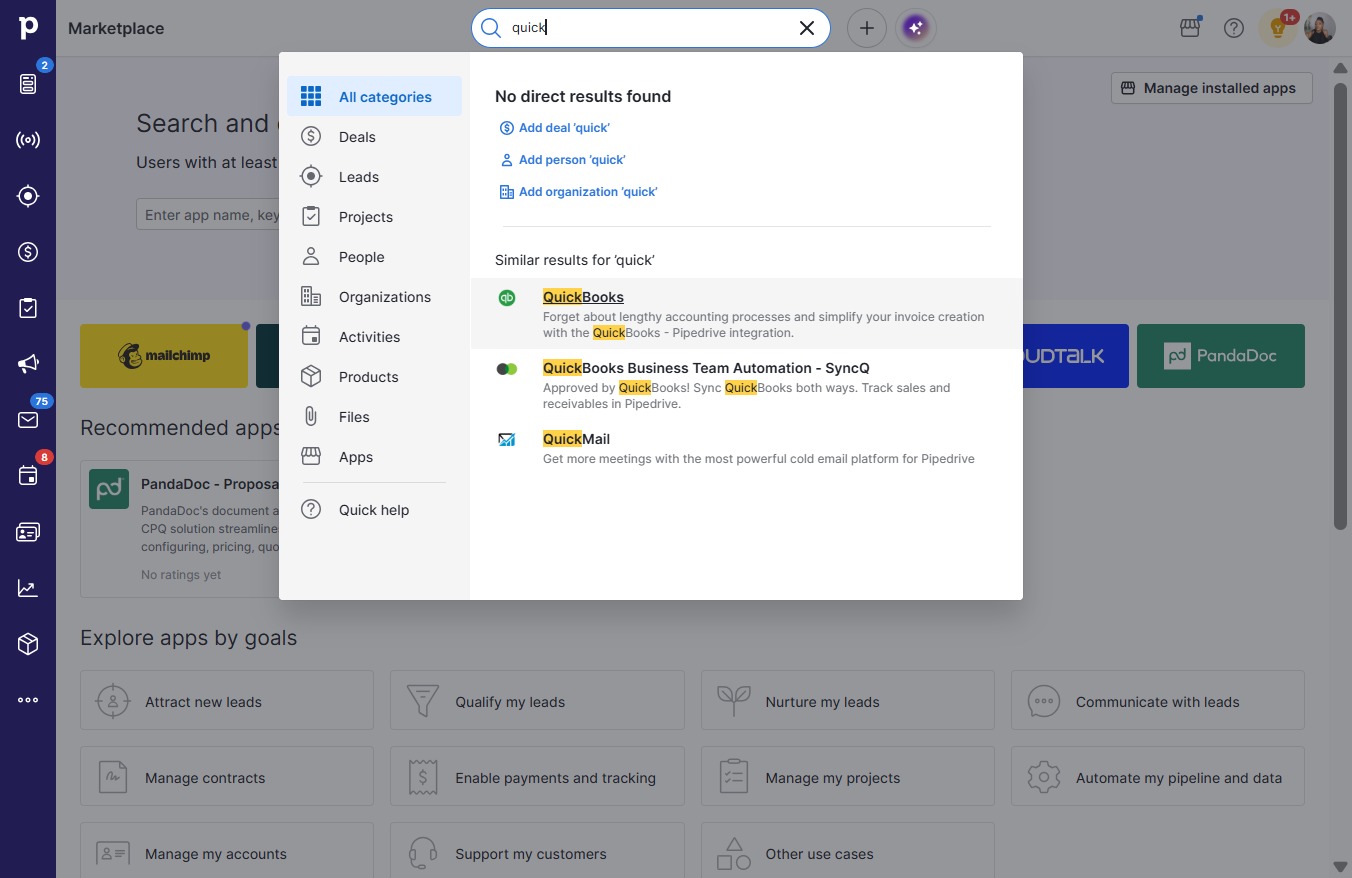Click the search magnifier icon
This screenshot has height=878, width=1352.
pyautogui.click(x=490, y=28)
